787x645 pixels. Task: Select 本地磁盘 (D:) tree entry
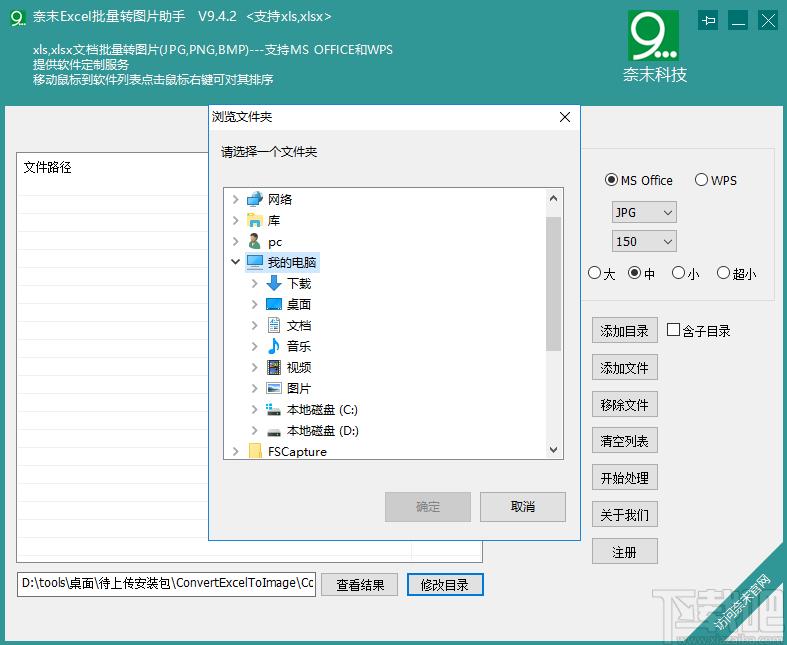click(322, 431)
